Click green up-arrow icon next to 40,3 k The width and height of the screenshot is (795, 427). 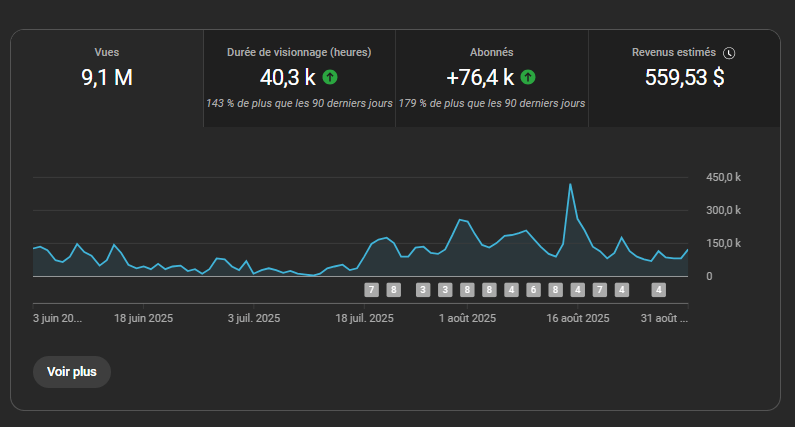330,77
